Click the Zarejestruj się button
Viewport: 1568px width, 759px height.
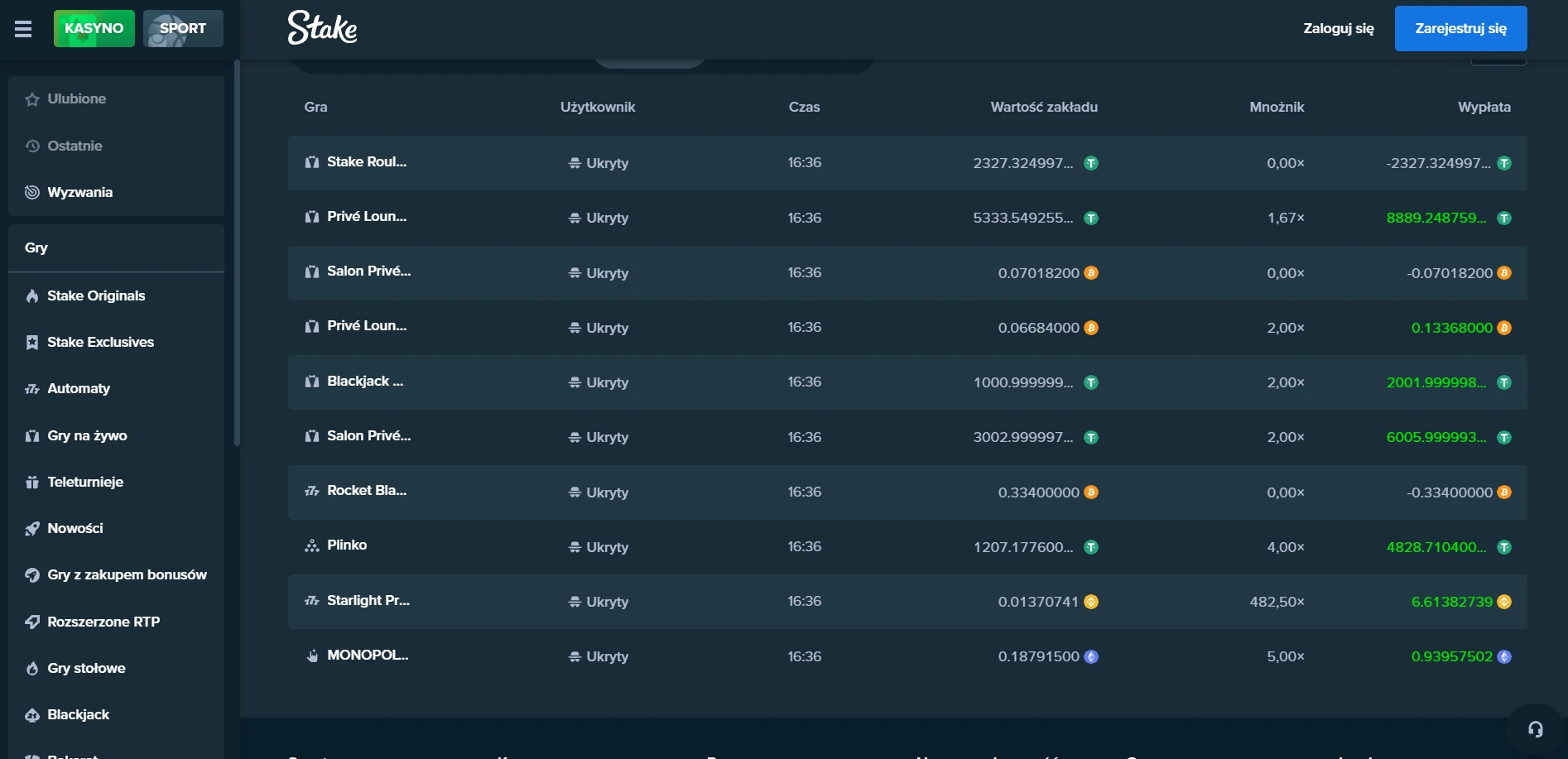click(1460, 28)
